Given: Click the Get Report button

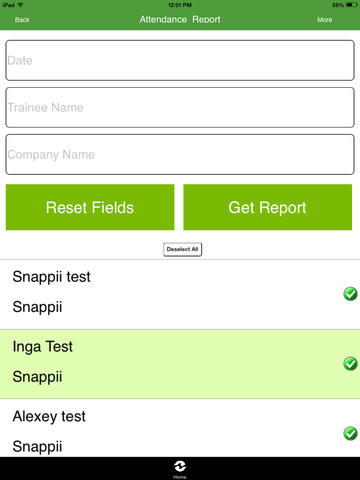Looking at the screenshot, I should [x=268, y=207].
